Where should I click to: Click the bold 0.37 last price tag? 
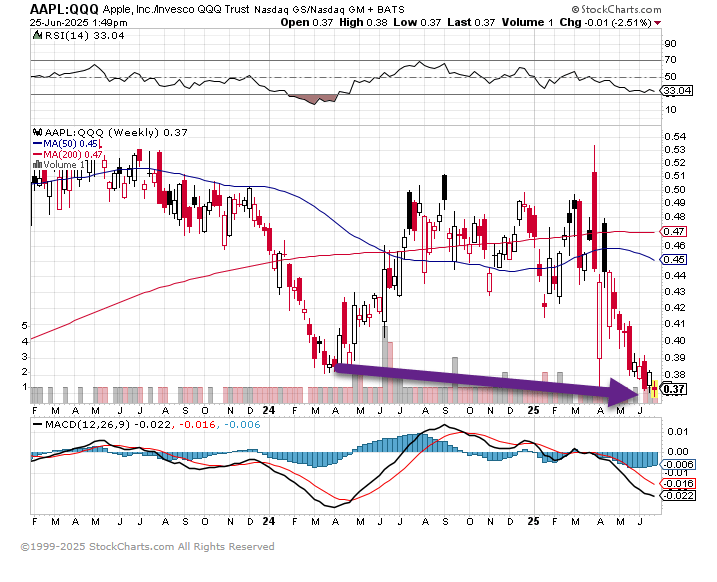point(674,390)
